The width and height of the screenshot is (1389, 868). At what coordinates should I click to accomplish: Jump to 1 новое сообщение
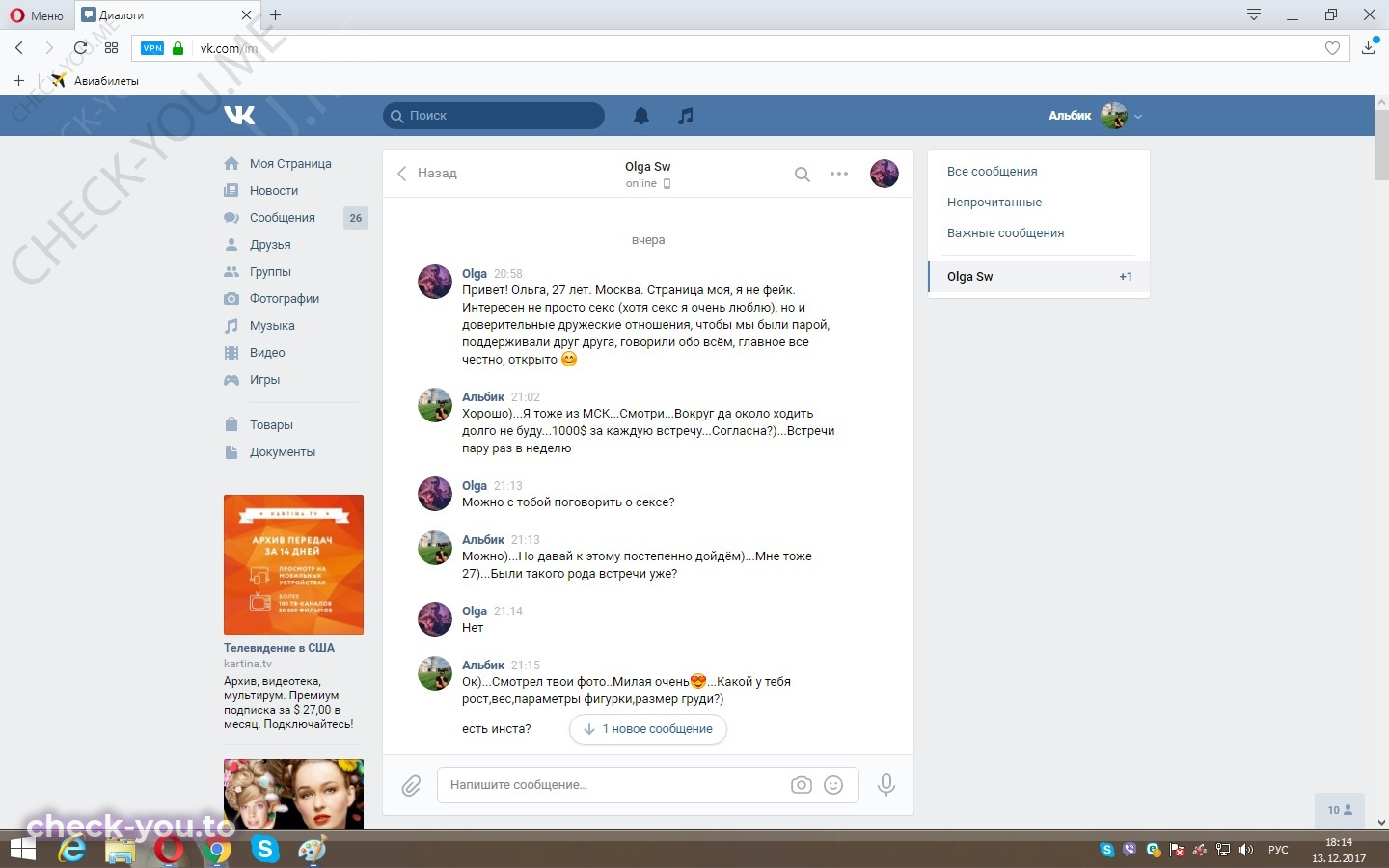point(648,729)
